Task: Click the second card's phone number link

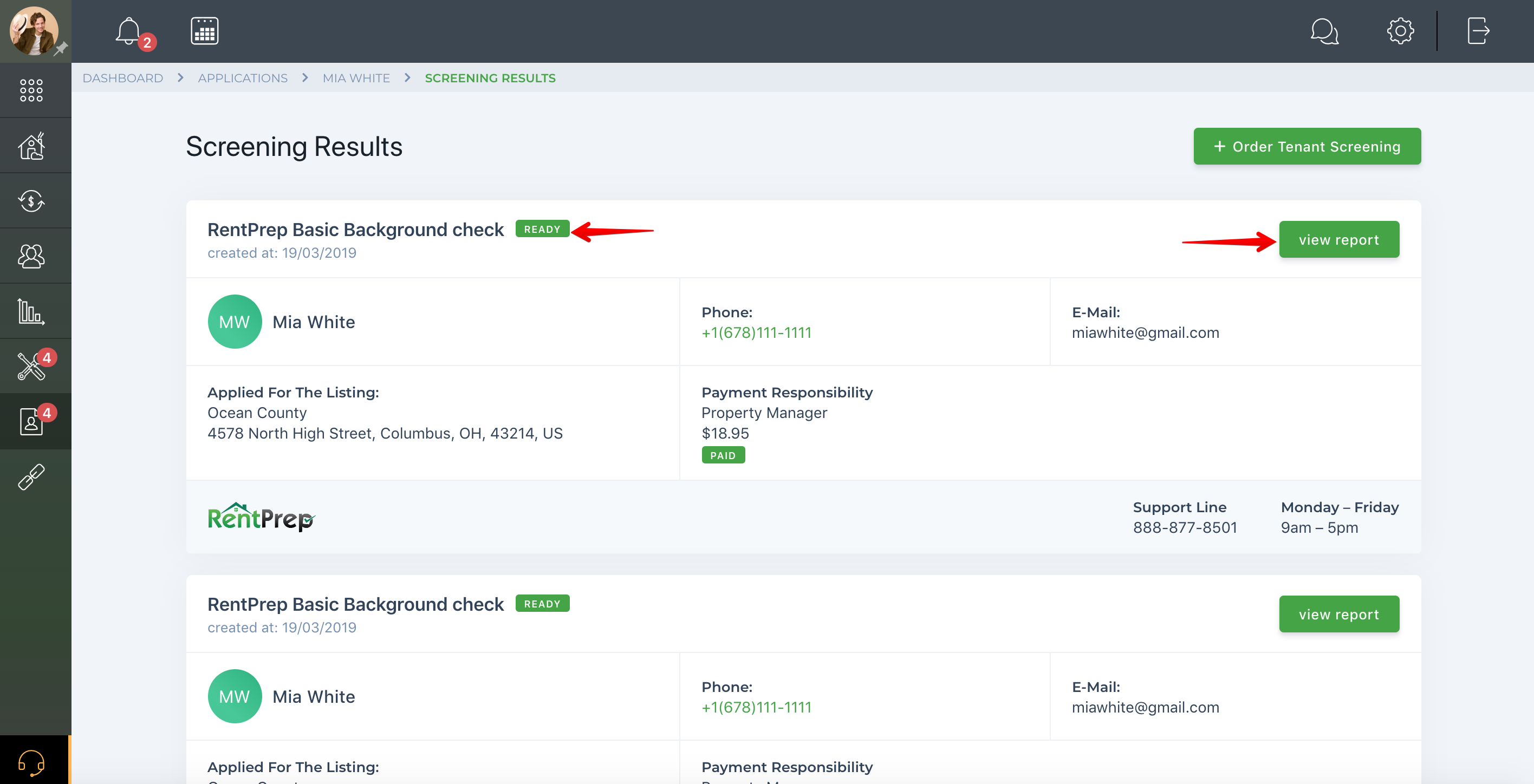Action: [756, 707]
